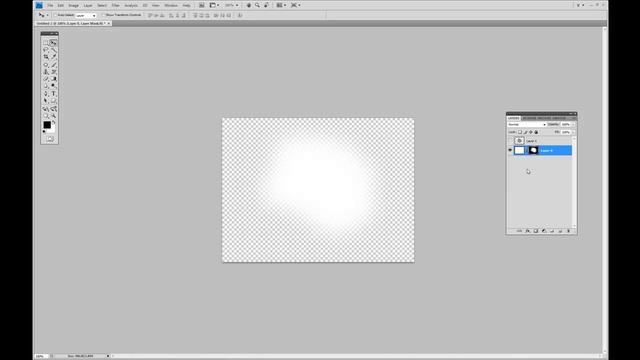The height and width of the screenshot is (360, 640).
Task: Open the layer Opacity slider arrow
Action: point(573,124)
